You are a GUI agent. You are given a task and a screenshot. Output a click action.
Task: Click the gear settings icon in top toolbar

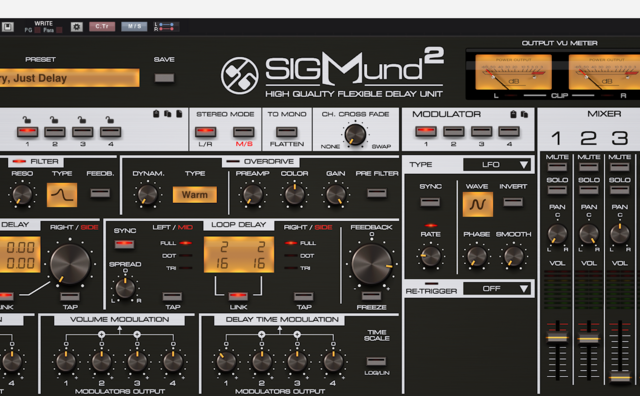click(76, 27)
